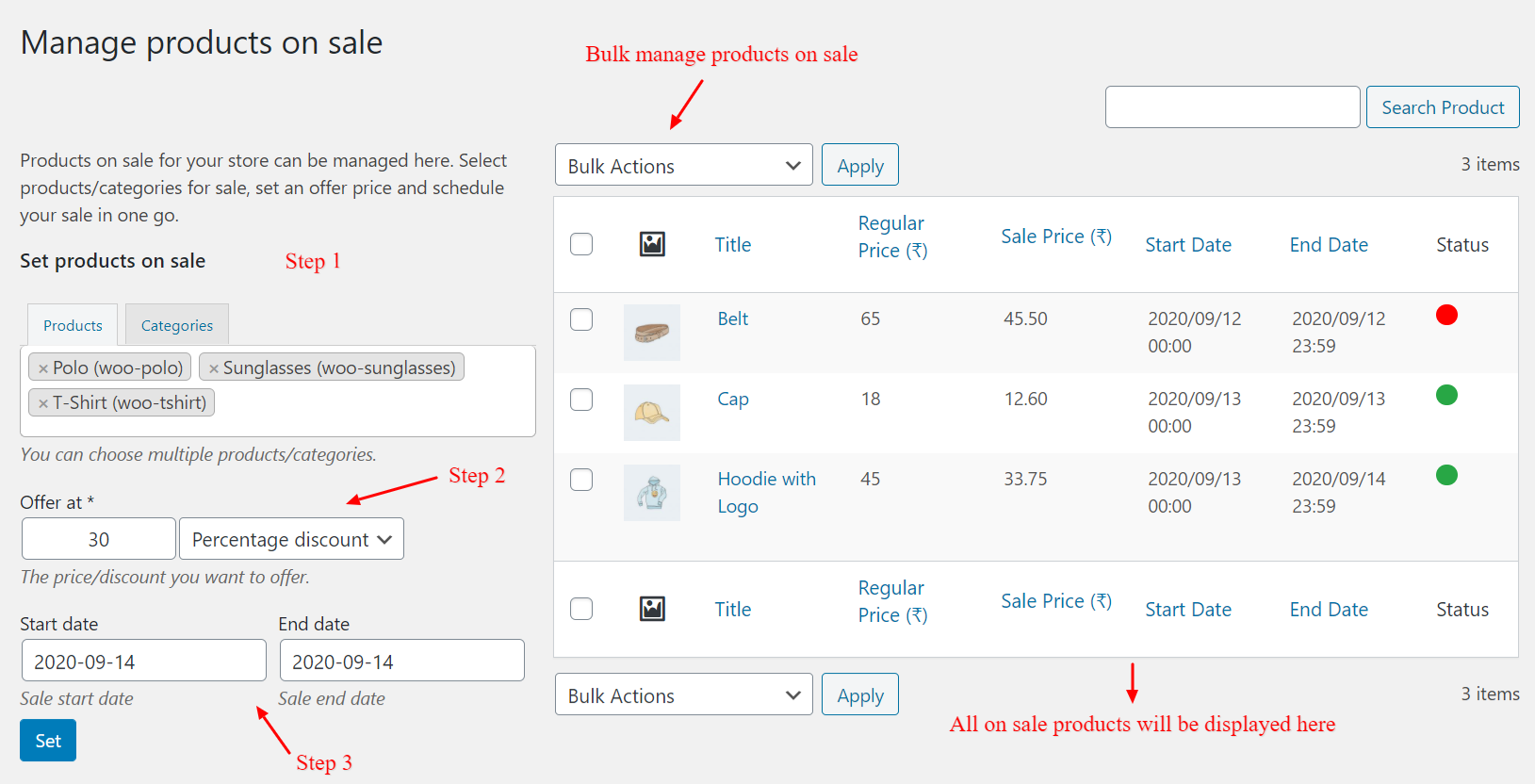
Task: Tick the checkbox for Cap
Action: 581,400
